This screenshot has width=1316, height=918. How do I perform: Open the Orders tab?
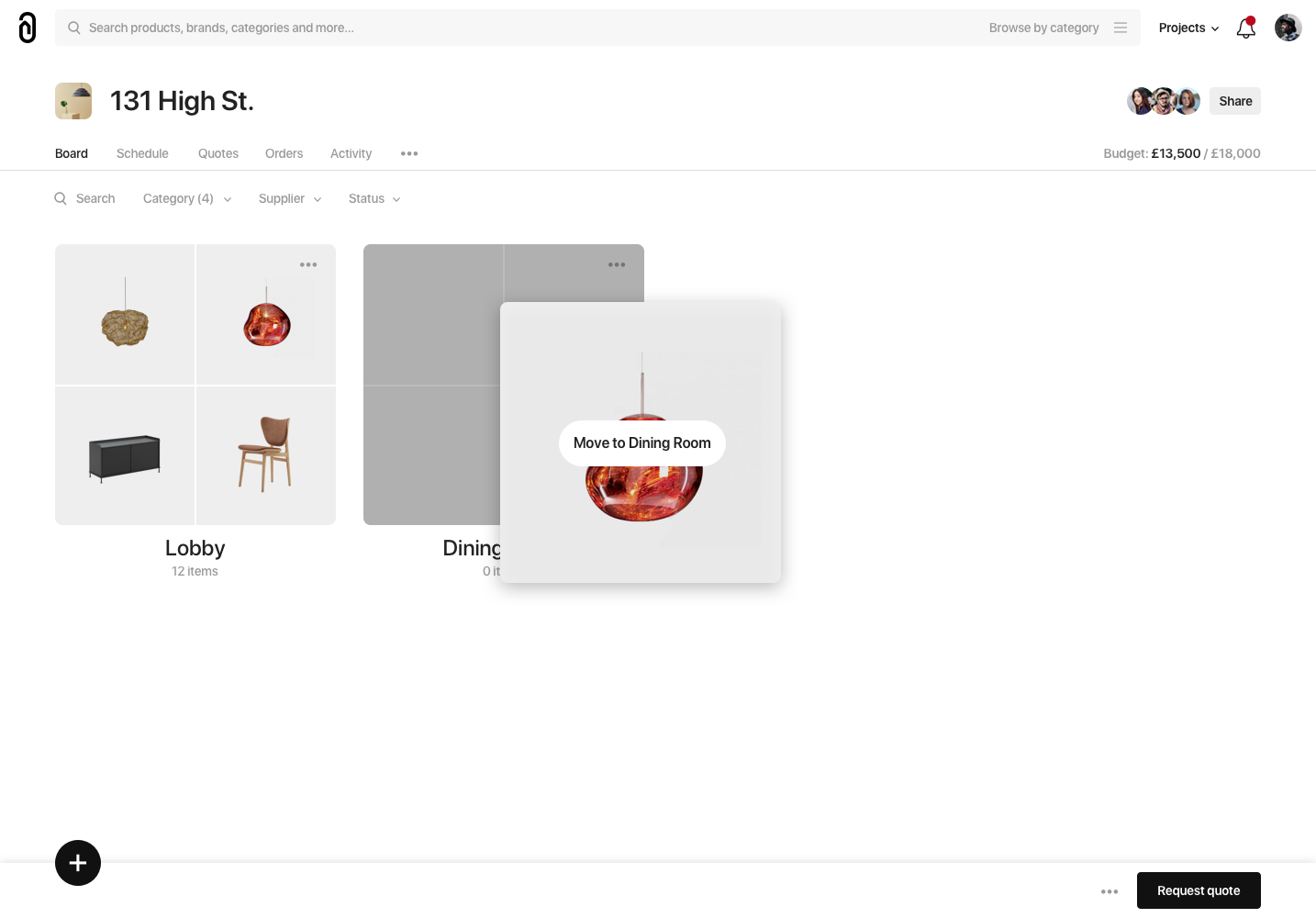pyautogui.click(x=284, y=153)
